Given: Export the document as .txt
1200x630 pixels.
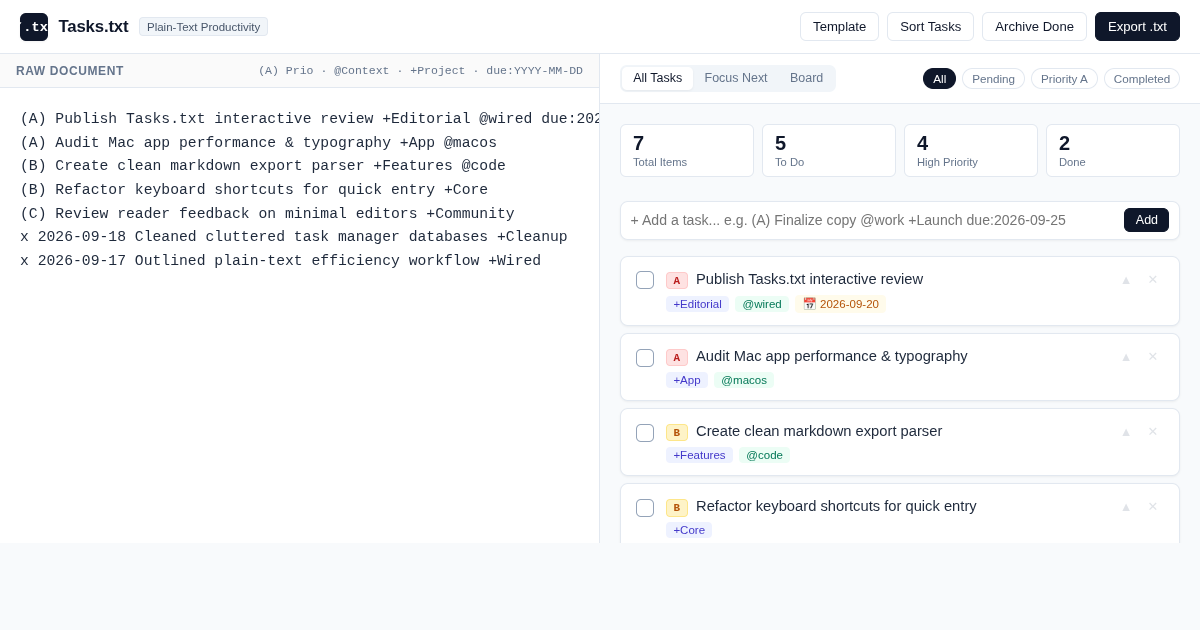Looking at the screenshot, I should (x=1137, y=27).
